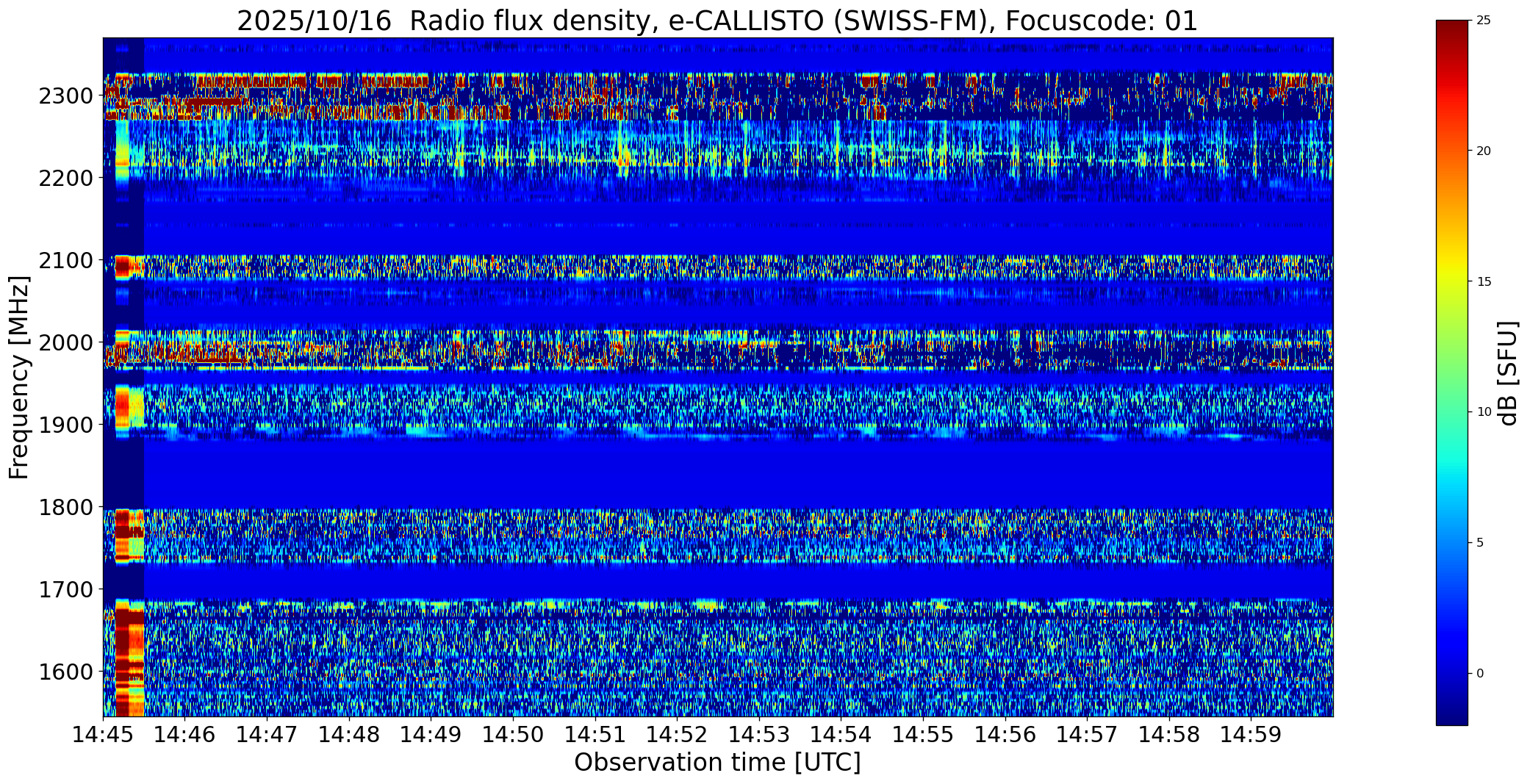Click the colorbar tick label 20
The width and height of the screenshot is (1530, 784).
point(1484,151)
